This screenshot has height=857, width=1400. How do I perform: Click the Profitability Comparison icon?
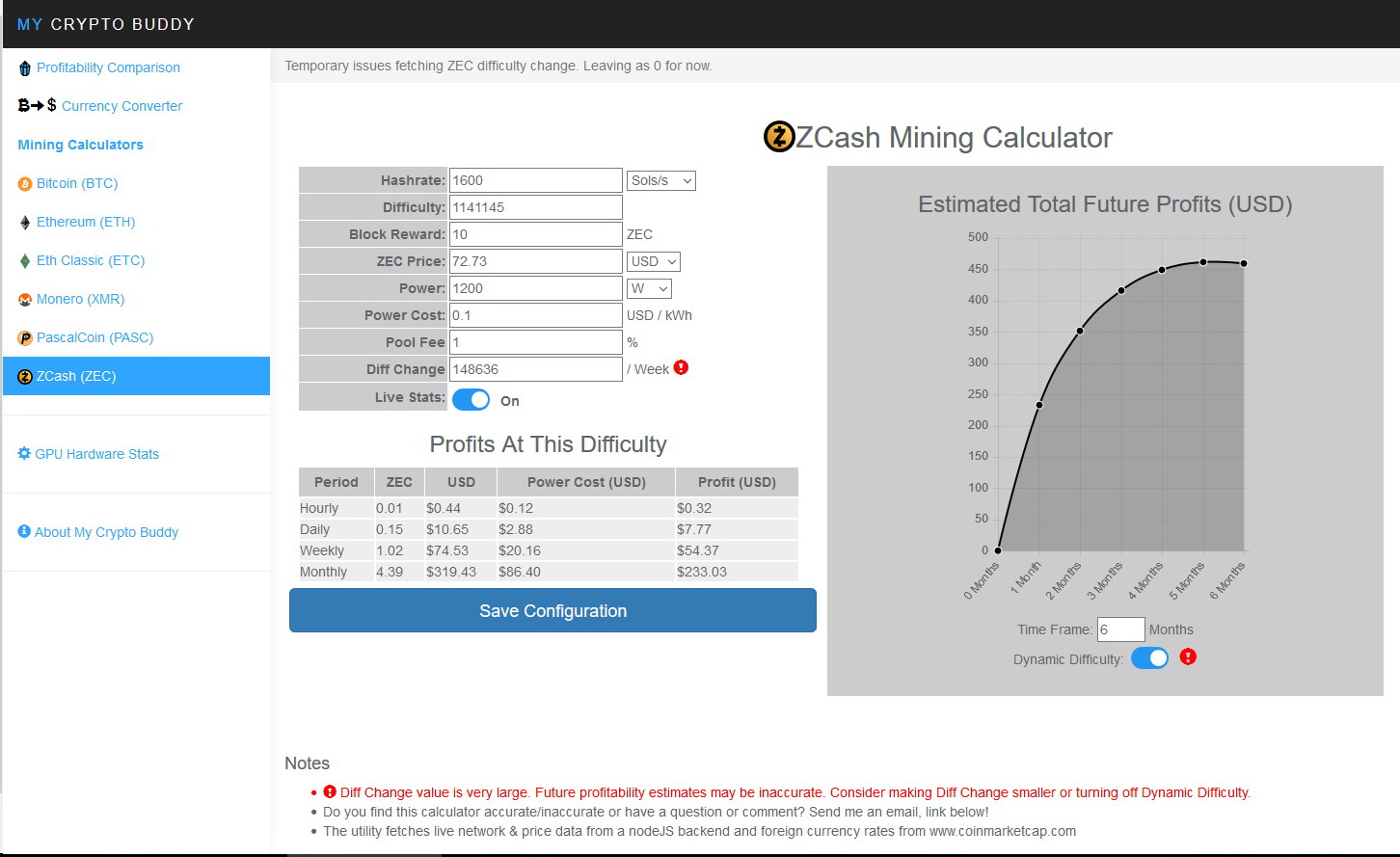tap(25, 68)
